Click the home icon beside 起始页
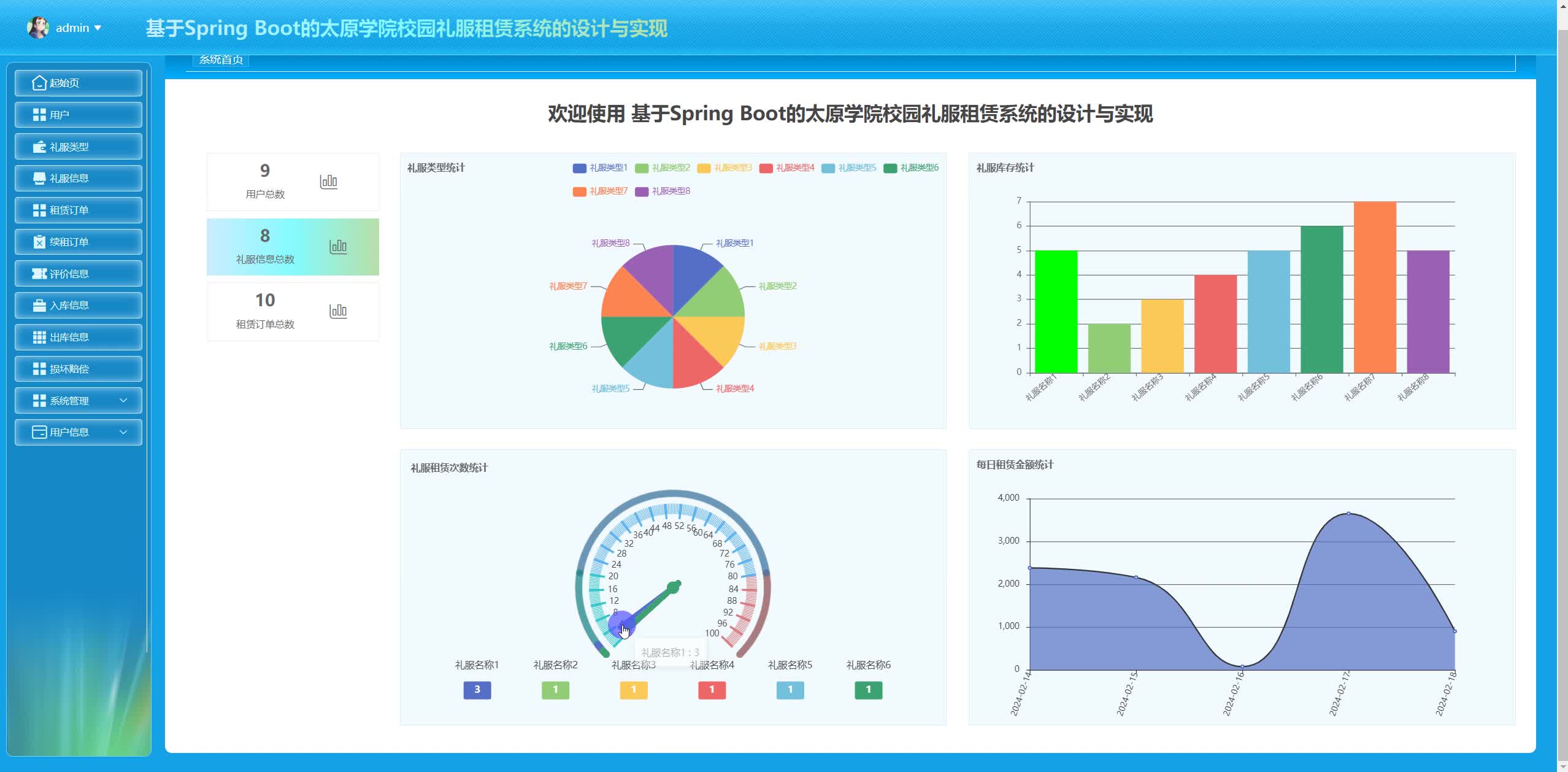1568x772 pixels. [x=39, y=83]
